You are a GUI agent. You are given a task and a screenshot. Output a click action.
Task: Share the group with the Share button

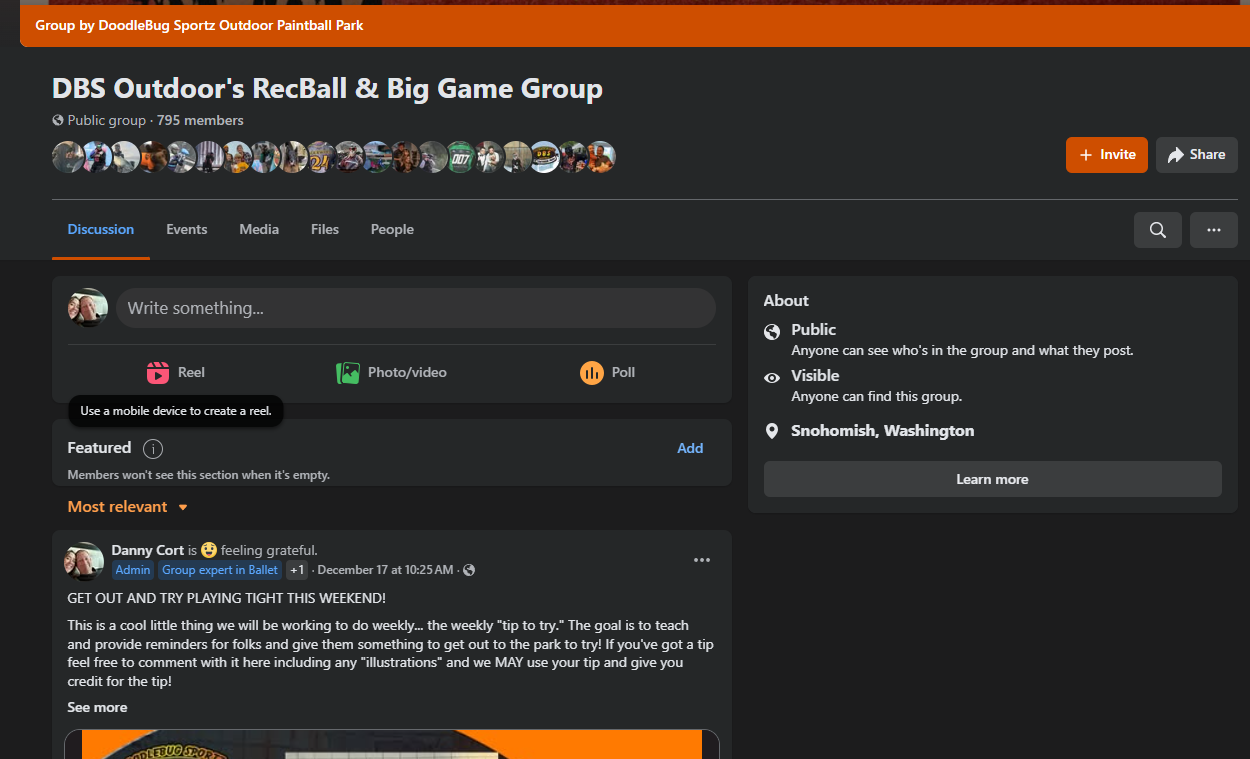[x=1197, y=155]
